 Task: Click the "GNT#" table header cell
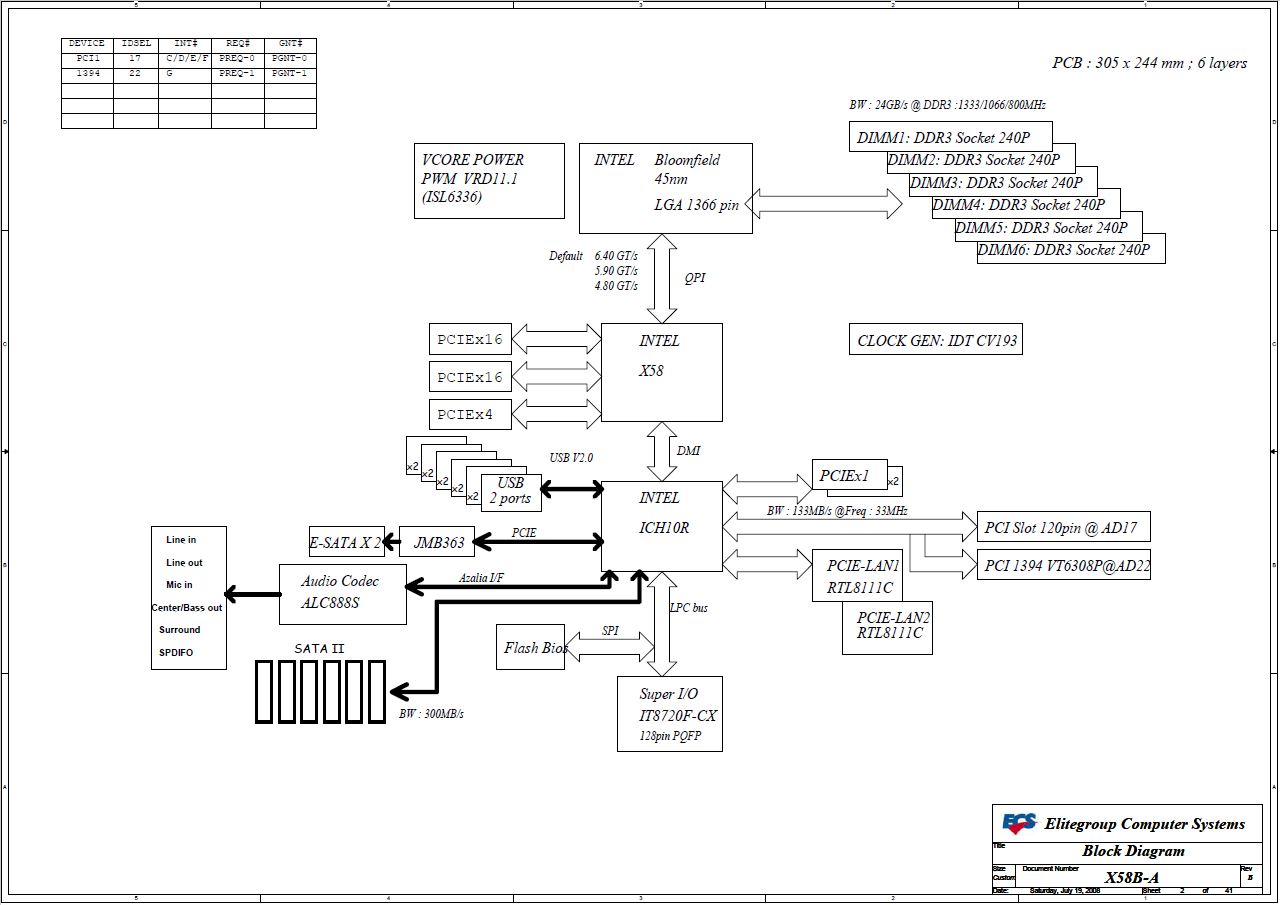(x=291, y=44)
